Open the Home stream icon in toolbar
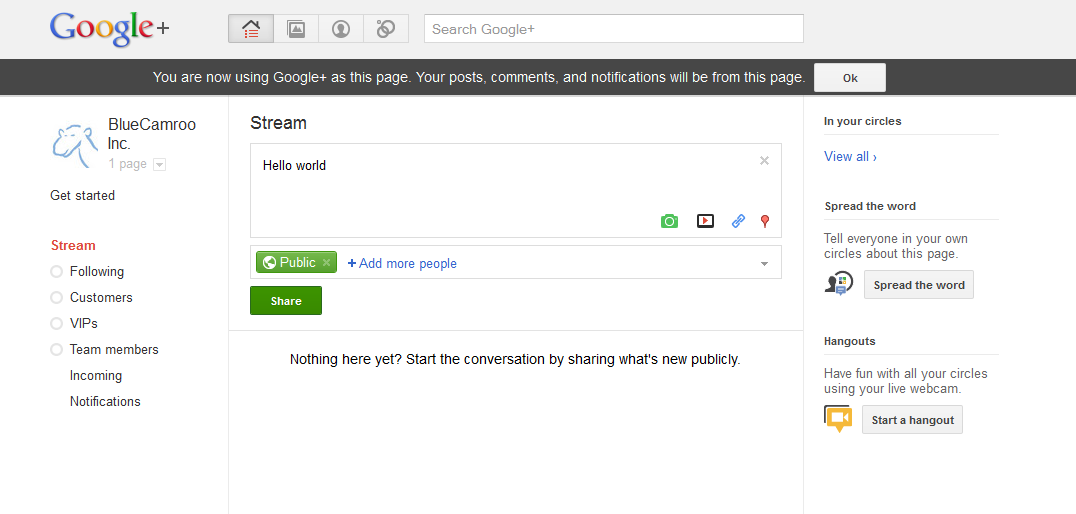Screen dimensions: 1076x514 pos(250,29)
